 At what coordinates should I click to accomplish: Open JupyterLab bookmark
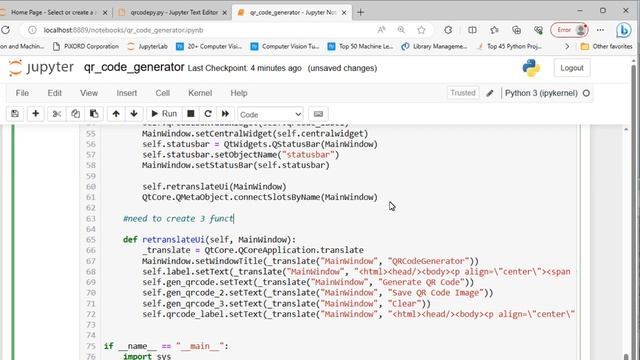[148, 47]
